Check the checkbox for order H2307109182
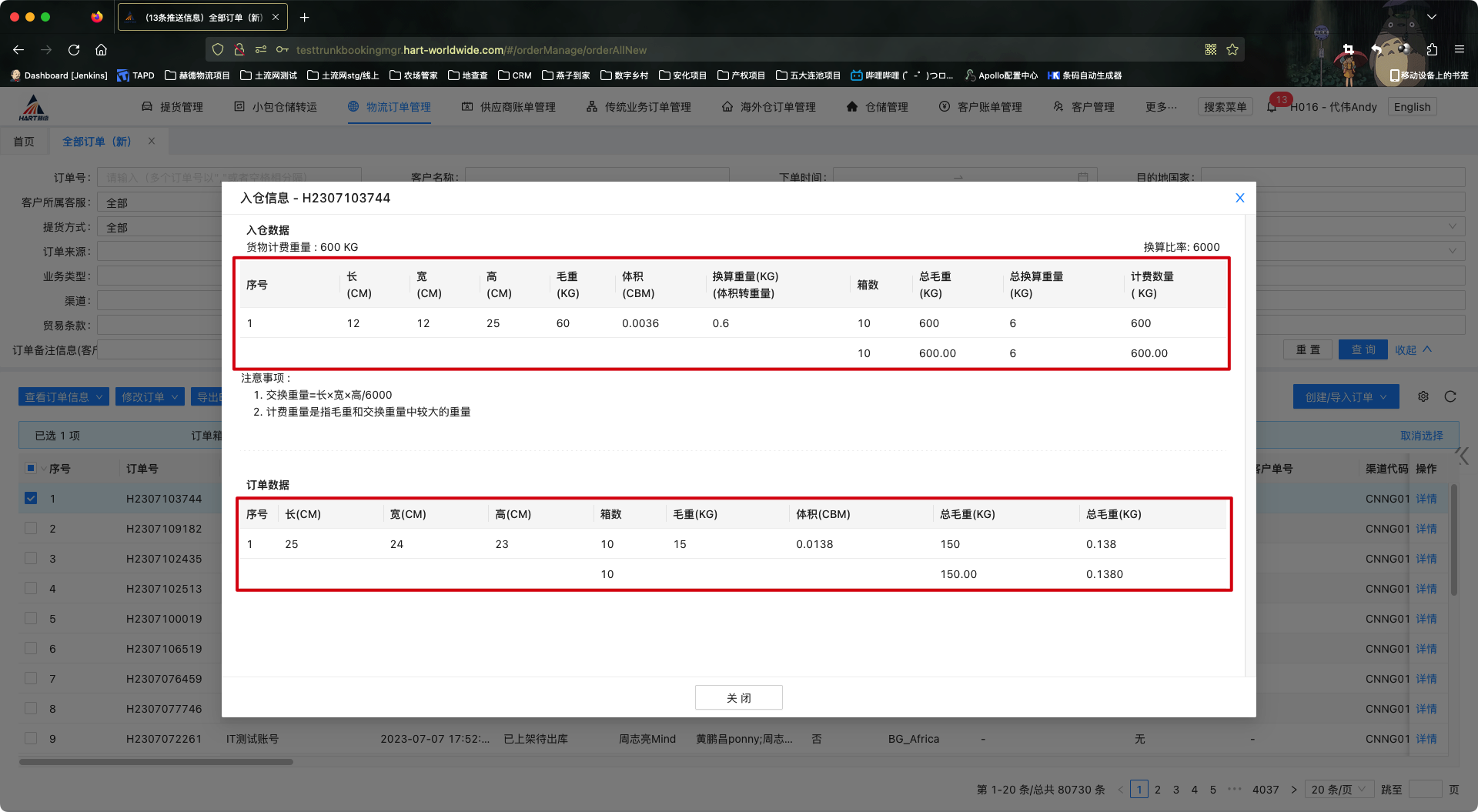The height and width of the screenshot is (812, 1478). coord(31,528)
